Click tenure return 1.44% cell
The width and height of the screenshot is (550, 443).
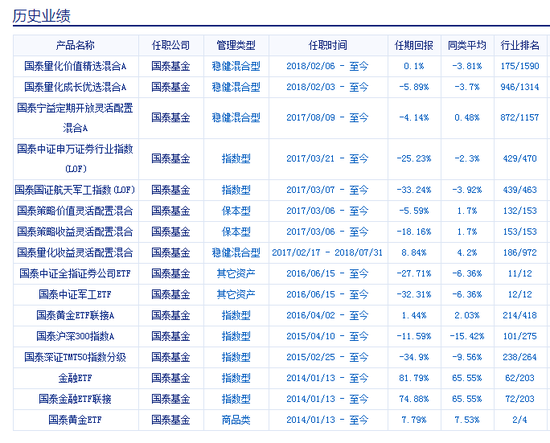[414, 315]
